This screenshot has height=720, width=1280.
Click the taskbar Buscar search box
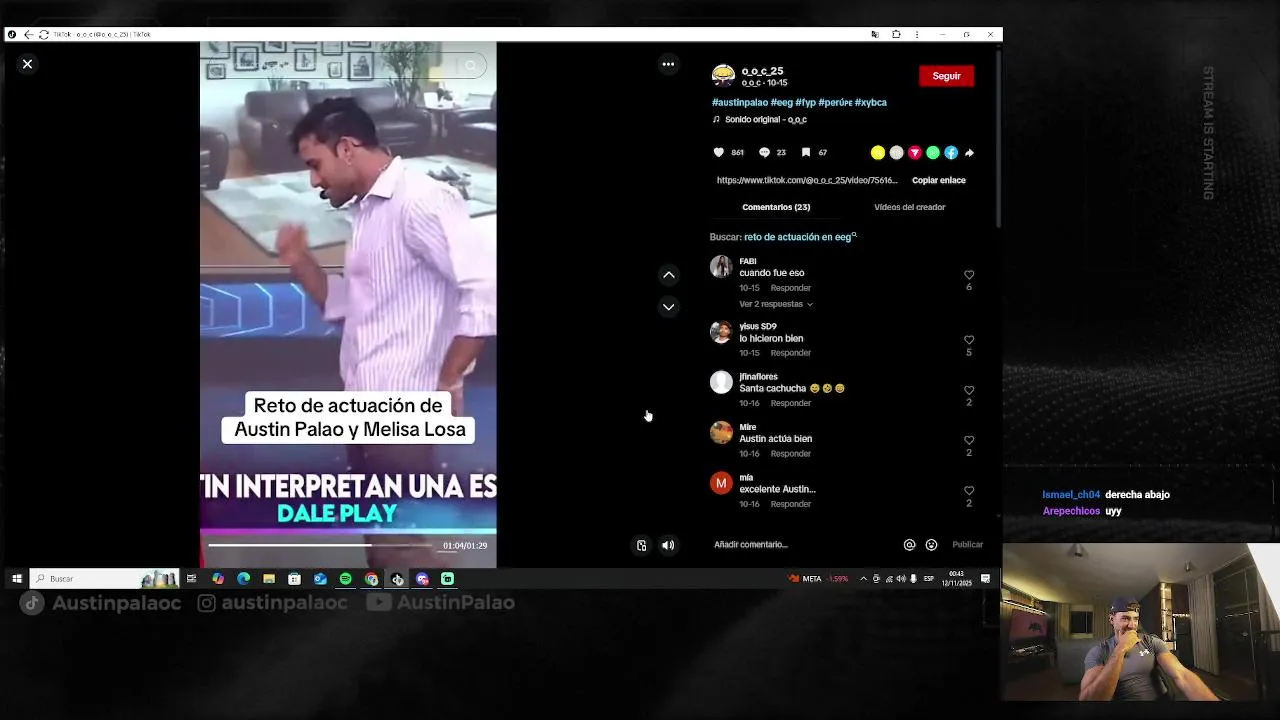(x=105, y=578)
